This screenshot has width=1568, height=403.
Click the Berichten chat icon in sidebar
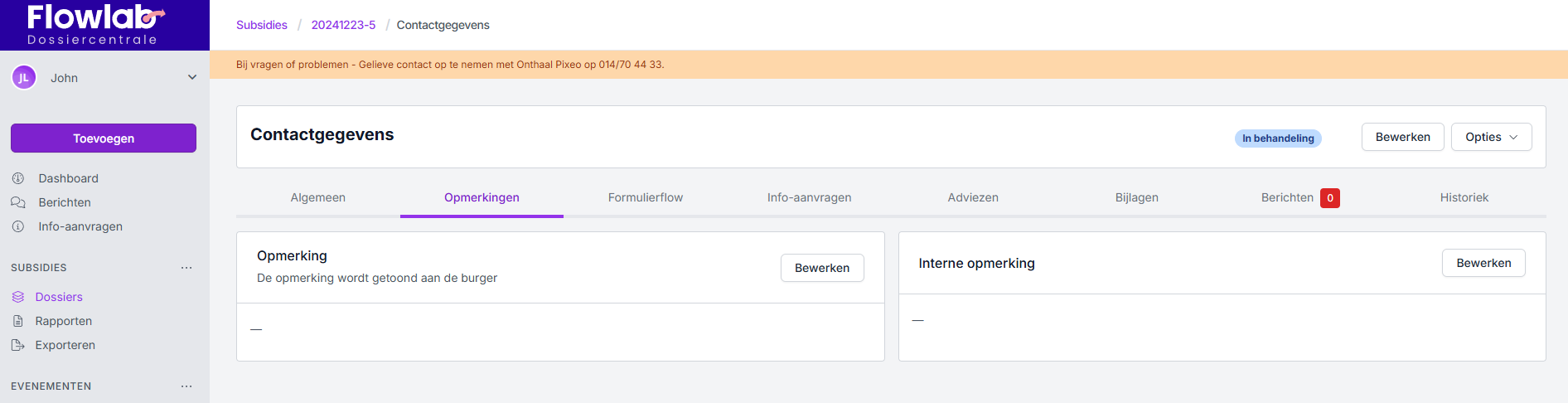18,202
